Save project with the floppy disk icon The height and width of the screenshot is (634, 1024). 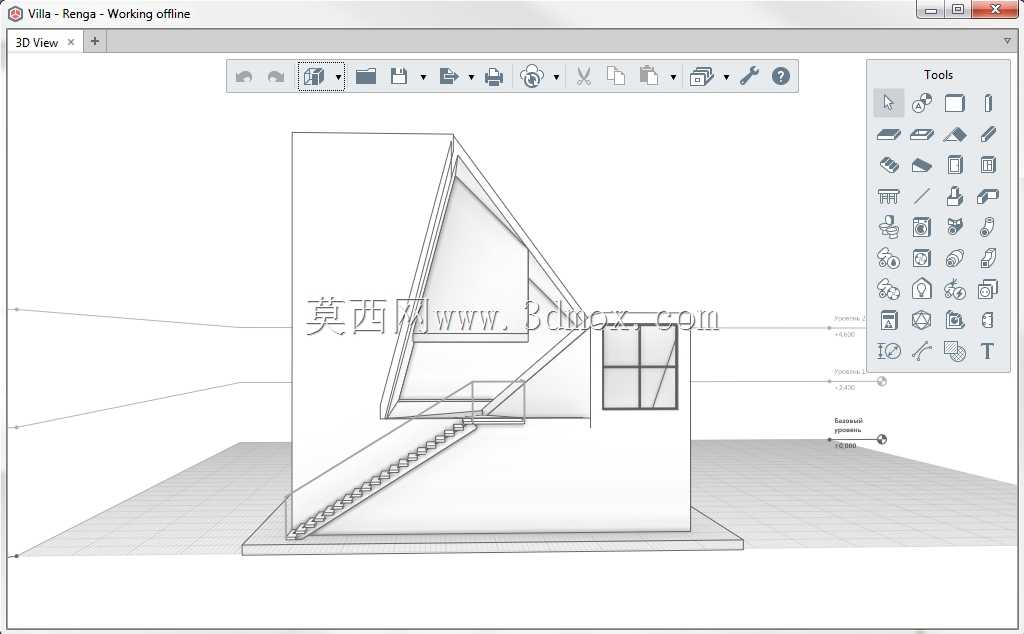pyautogui.click(x=399, y=76)
